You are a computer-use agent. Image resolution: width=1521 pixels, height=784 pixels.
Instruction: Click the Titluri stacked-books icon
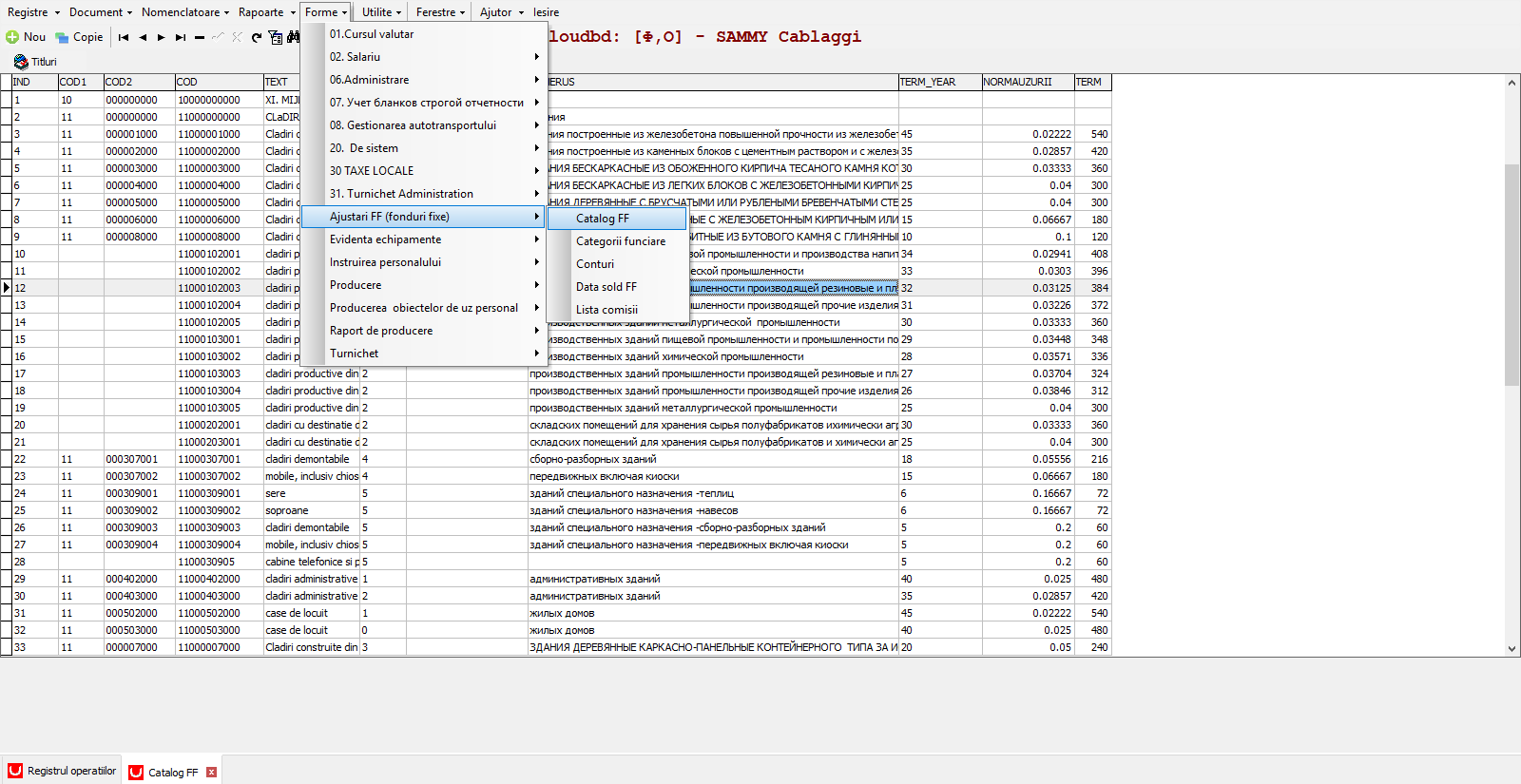(x=21, y=62)
